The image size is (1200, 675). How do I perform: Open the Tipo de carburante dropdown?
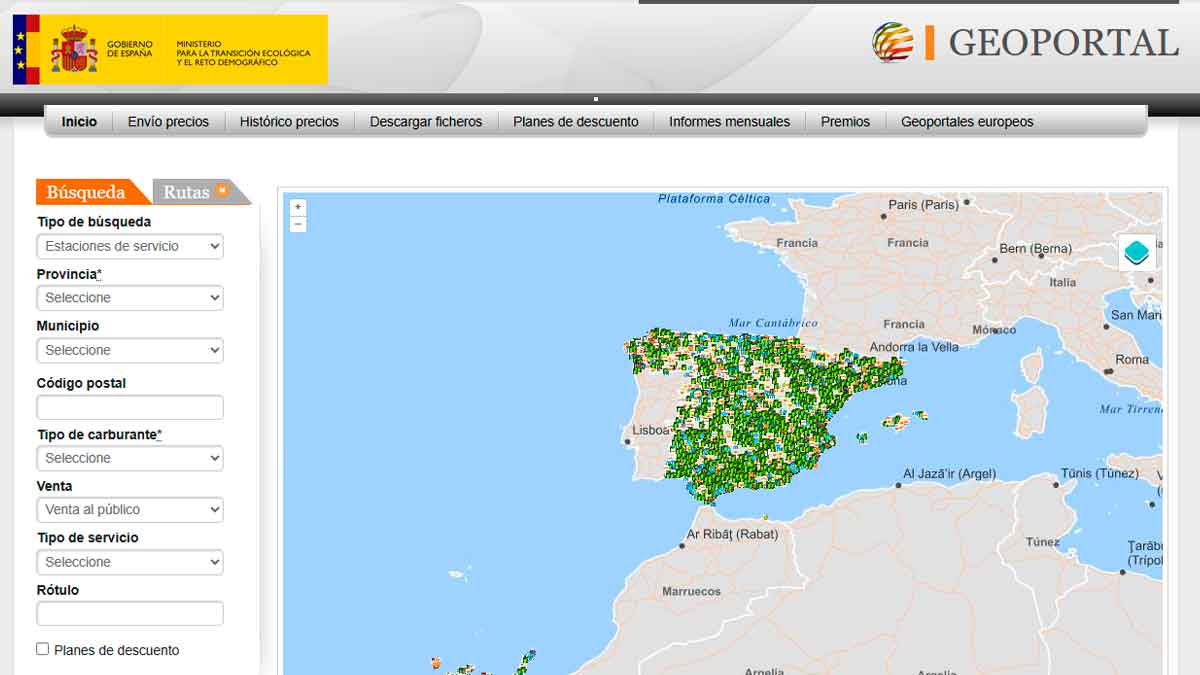pyautogui.click(x=130, y=458)
